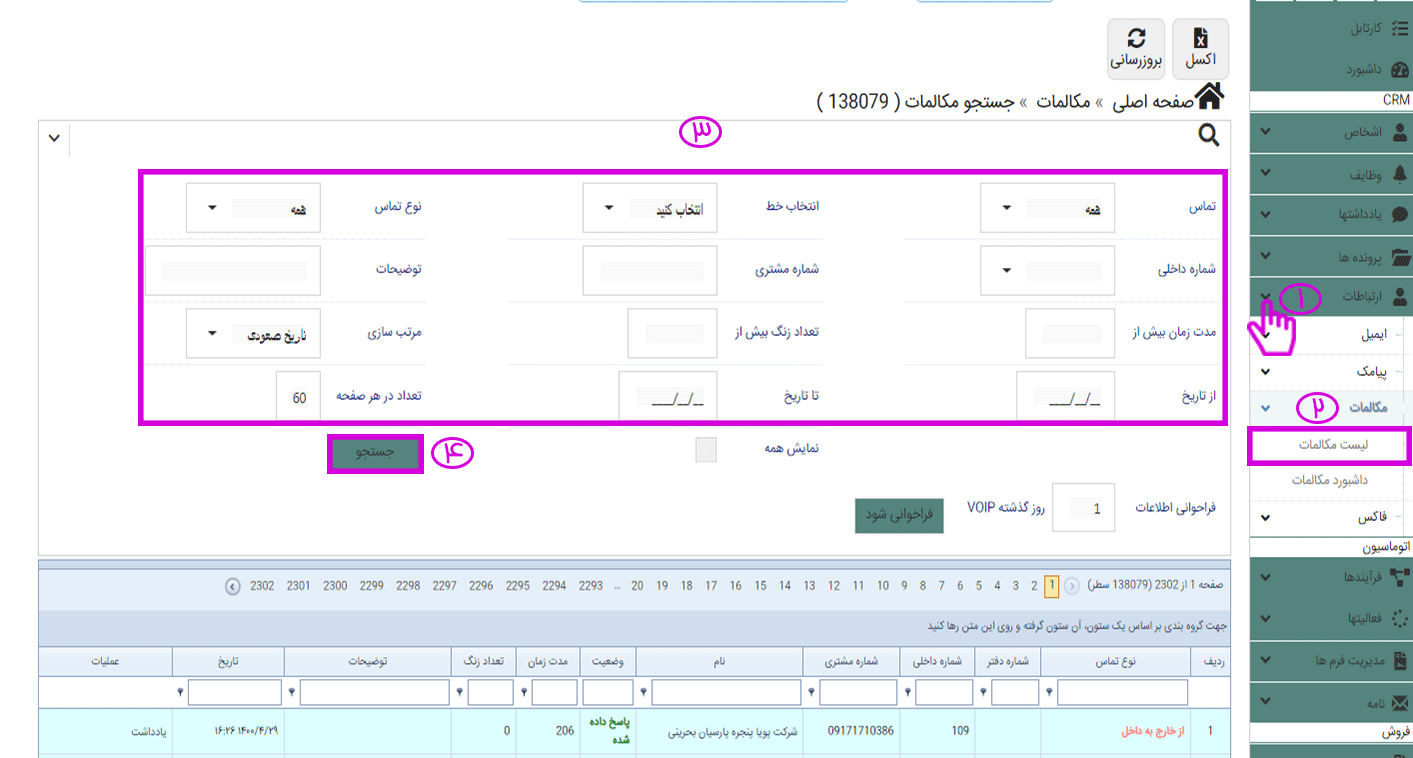The width and height of the screenshot is (1413, 758).
Task: Open the تماس dropdown
Action: 1047,208
